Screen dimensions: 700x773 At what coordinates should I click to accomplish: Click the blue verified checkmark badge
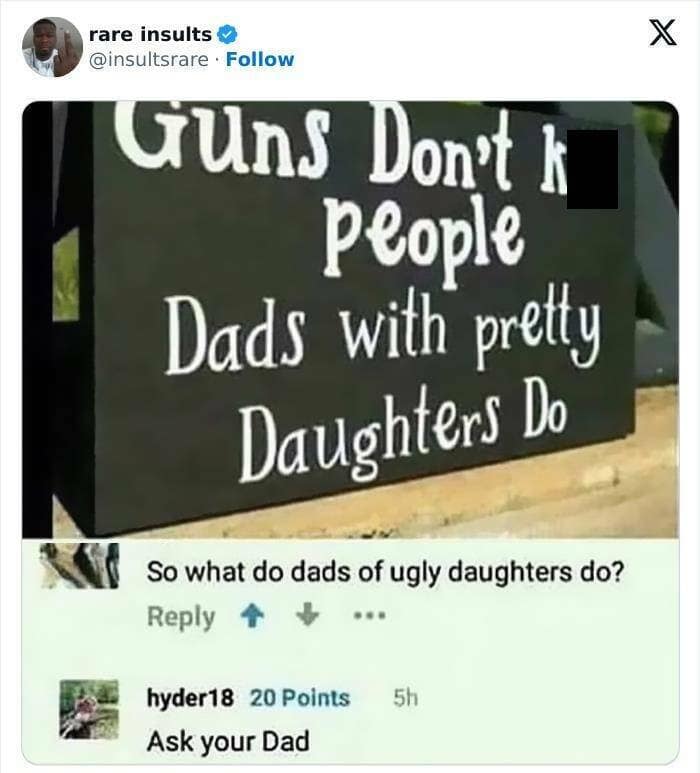click(x=228, y=35)
